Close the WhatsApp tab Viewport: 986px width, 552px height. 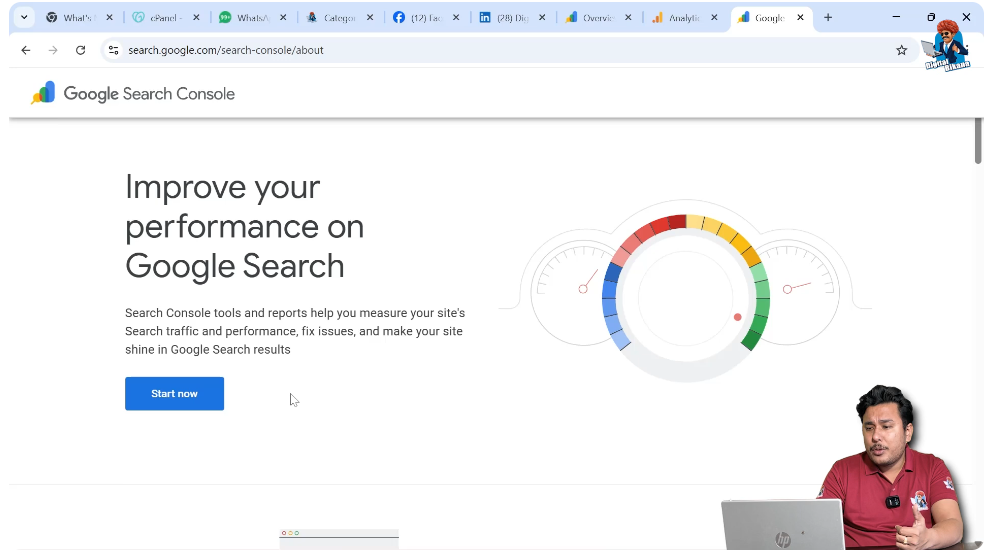(283, 18)
